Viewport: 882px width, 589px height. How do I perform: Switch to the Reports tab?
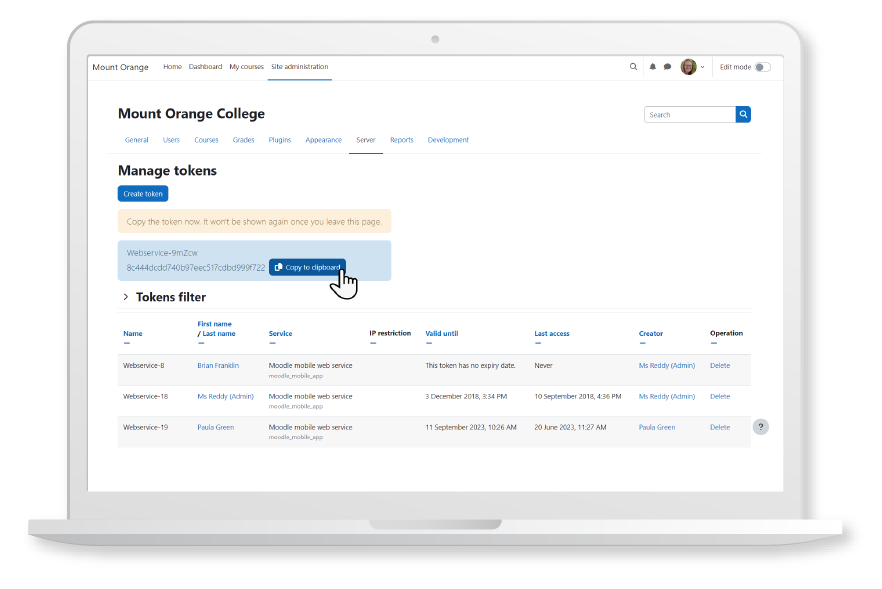(401, 140)
